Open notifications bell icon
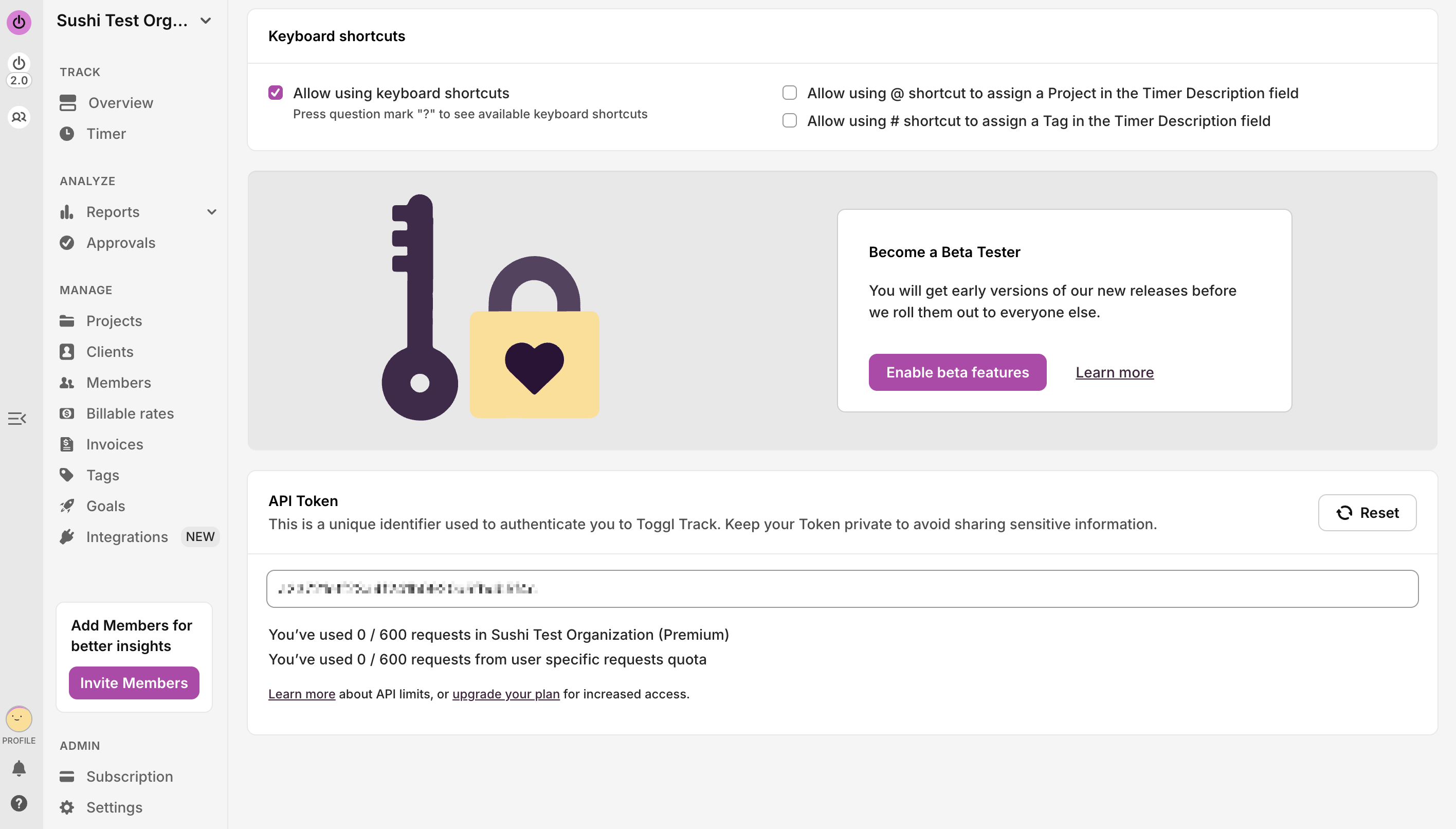Screen dimensions: 1456x829 coord(19,769)
